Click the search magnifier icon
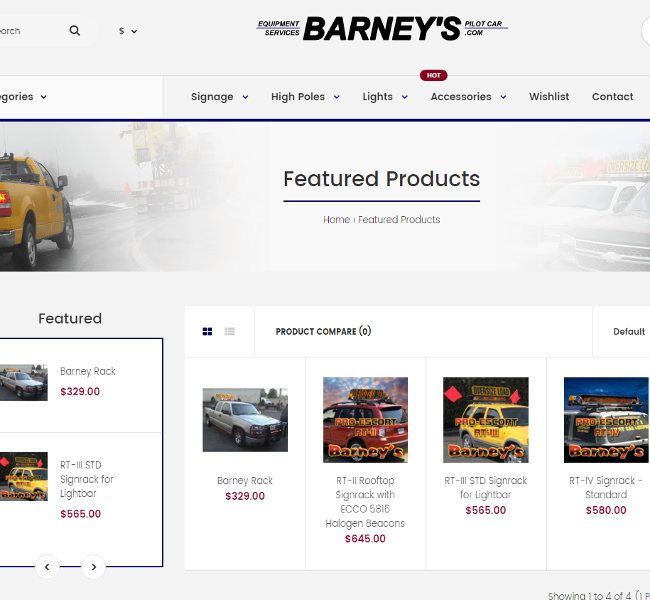 (75, 31)
